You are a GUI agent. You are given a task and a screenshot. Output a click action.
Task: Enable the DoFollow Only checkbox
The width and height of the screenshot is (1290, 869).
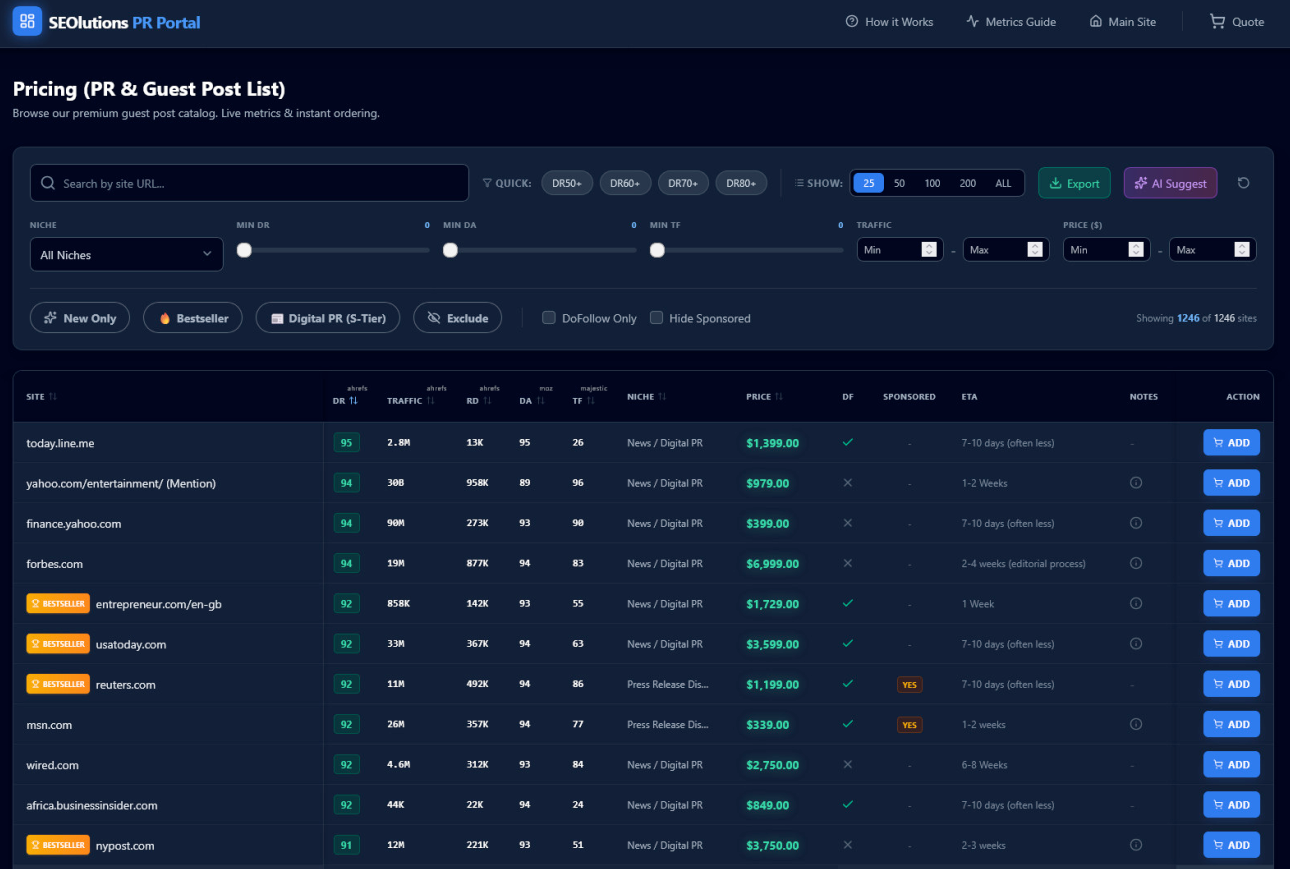click(548, 318)
